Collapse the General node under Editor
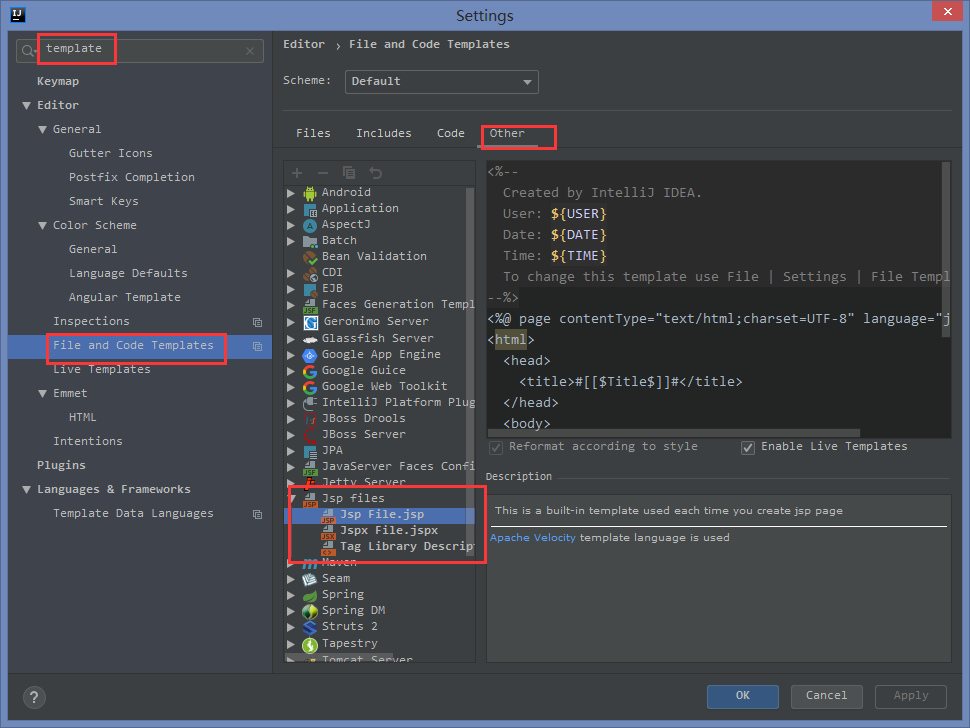The image size is (970, 728). point(43,130)
